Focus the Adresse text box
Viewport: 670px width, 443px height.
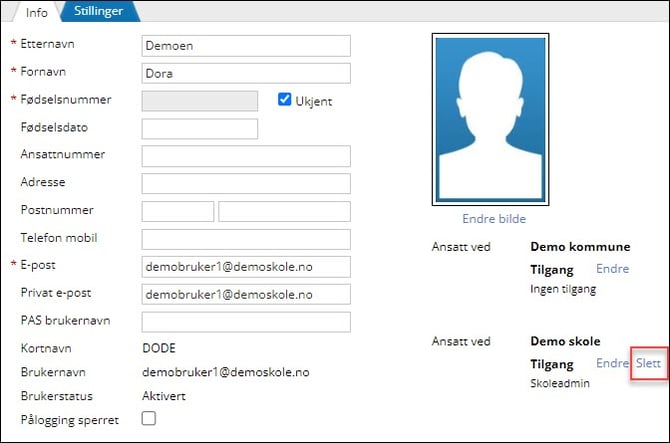246,183
